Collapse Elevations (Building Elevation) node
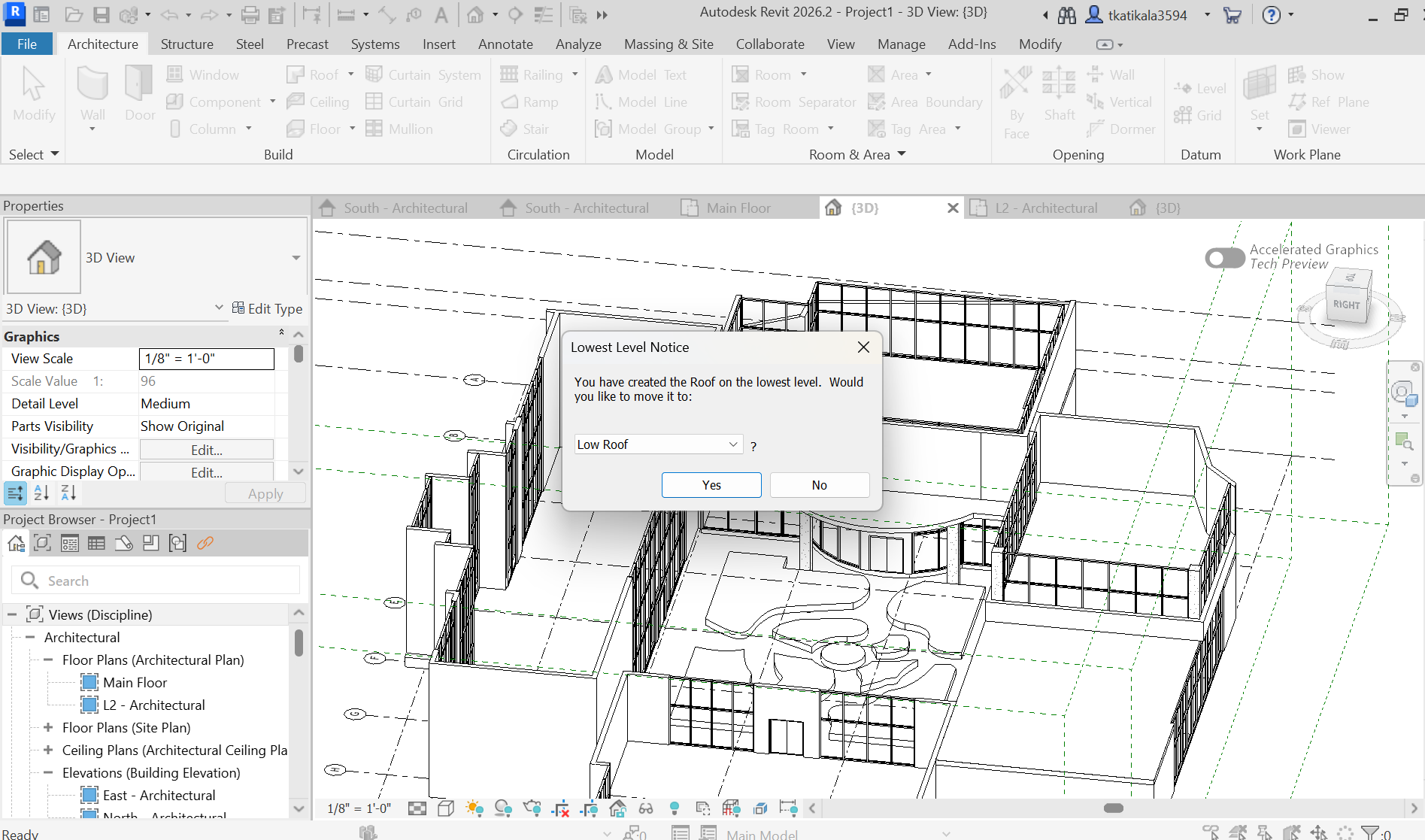The height and width of the screenshot is (840, 1425). click(48, 772)
